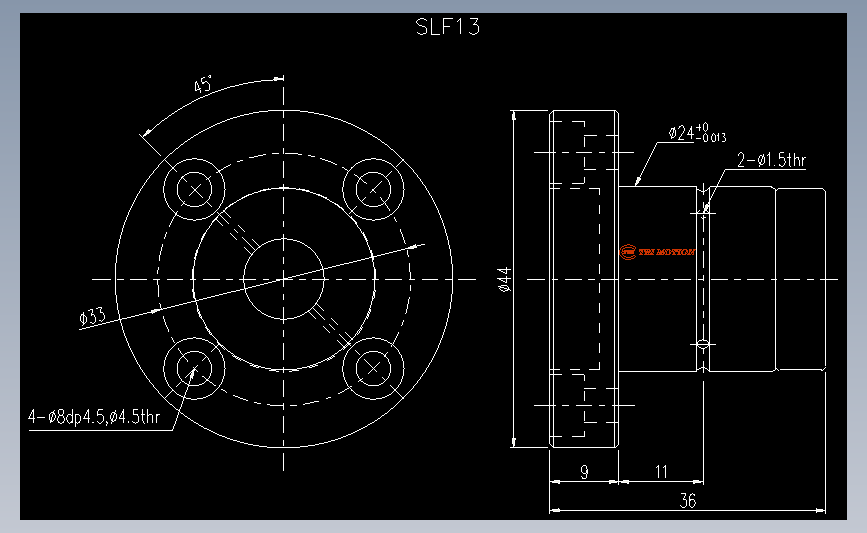The width and height of the screenshot is (867, 533).
Task: Select the ø33 bolt circle dimension
Action: (x=92, y=316)
